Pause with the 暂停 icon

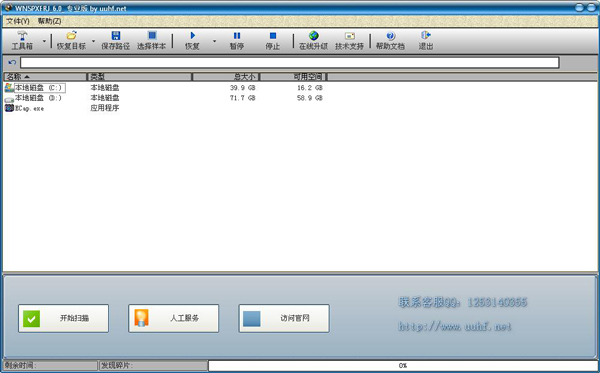[237, 36]
